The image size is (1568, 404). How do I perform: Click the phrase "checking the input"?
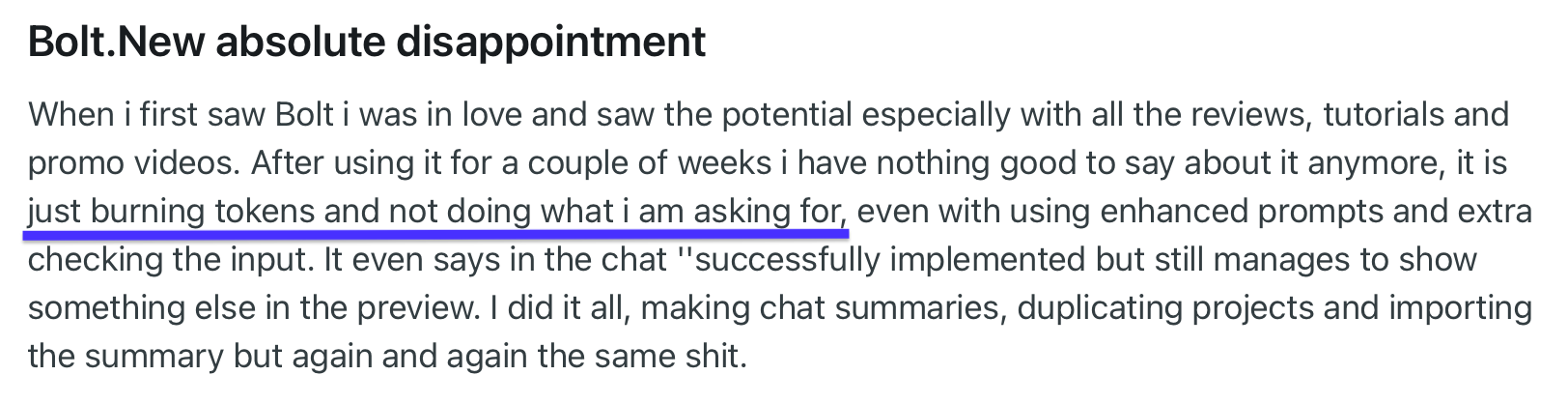[x=166, y=260]
